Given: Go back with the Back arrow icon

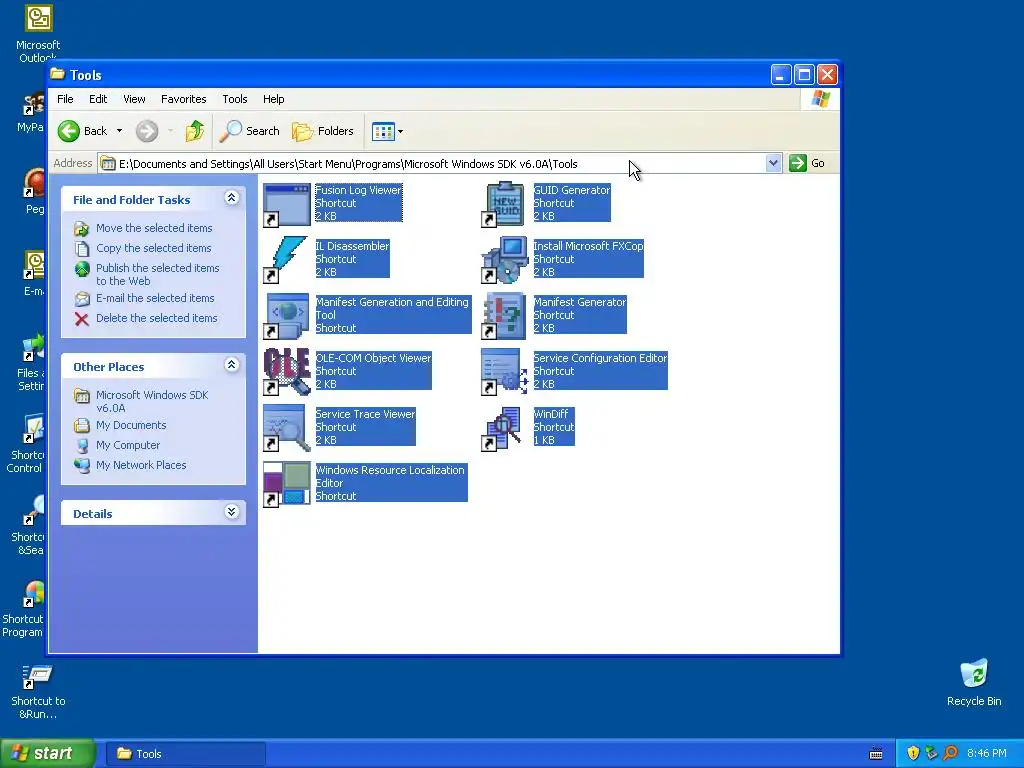Looking at the screenshot, I should pyautogui.click(x=69, y=131).
